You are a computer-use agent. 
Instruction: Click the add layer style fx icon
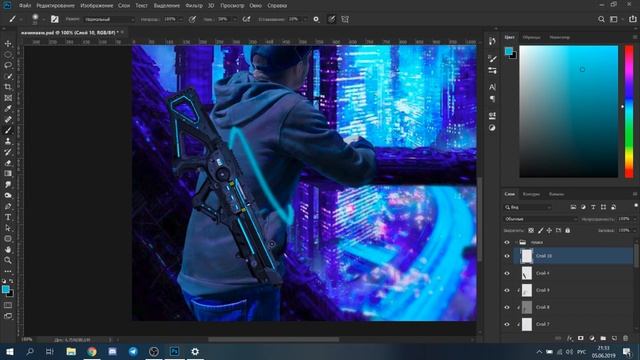tap(570, 338)
